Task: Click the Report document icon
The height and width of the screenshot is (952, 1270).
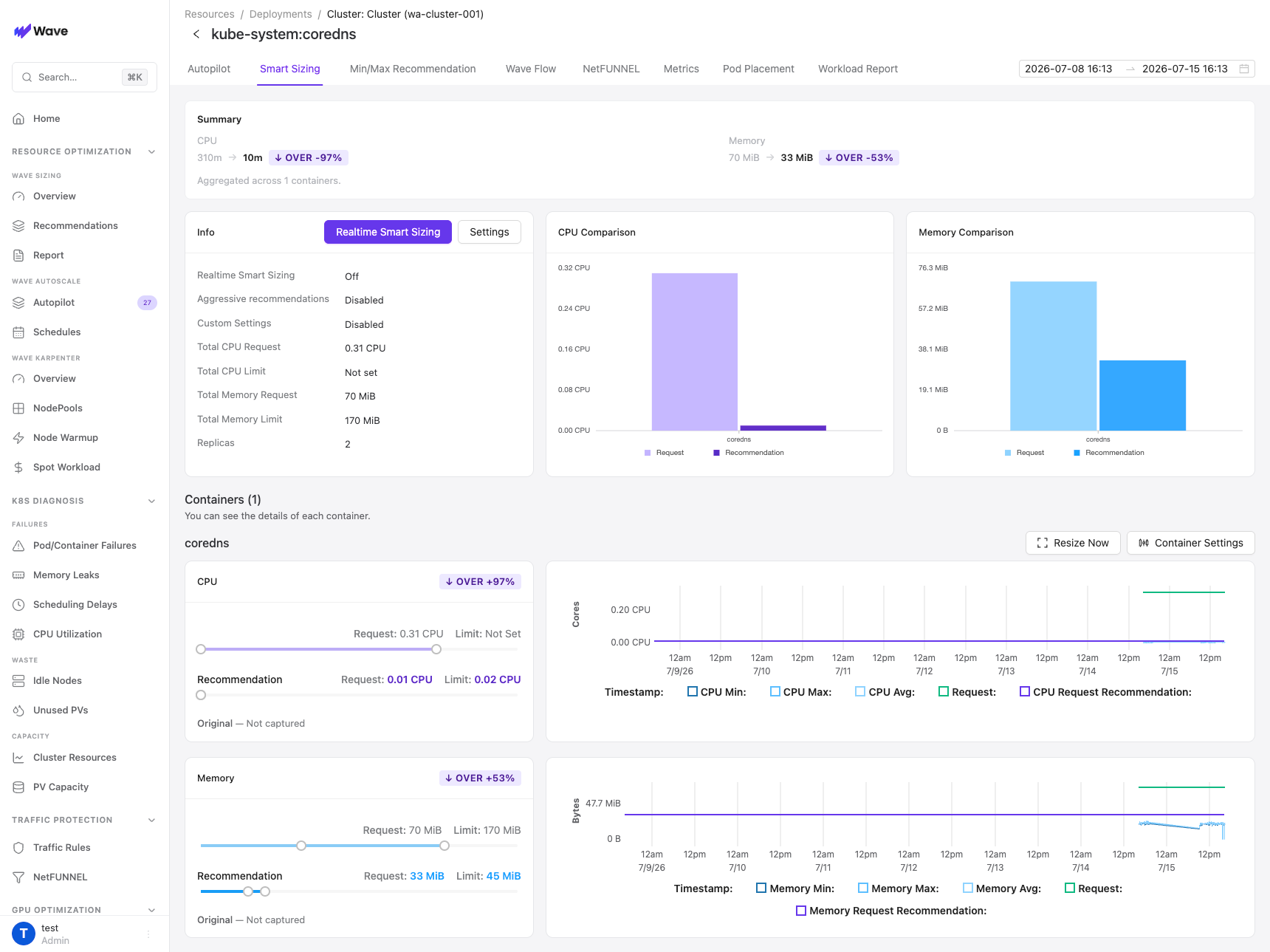Action: coord(18,256)
